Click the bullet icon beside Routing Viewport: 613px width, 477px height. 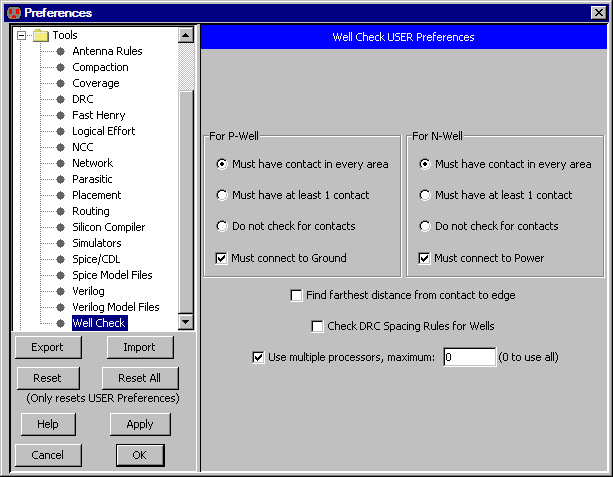tap(60, 211)
